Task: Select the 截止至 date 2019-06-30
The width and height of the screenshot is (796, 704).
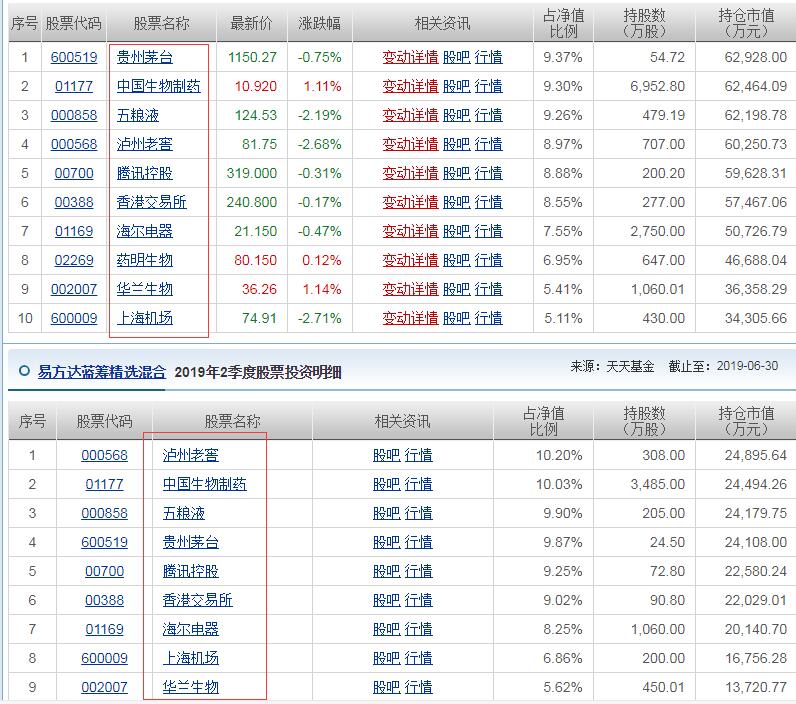Action: [x=747, y=366]
